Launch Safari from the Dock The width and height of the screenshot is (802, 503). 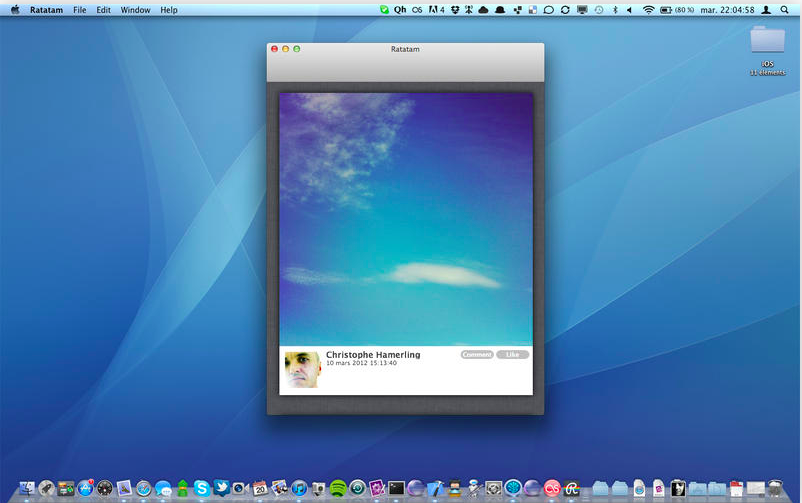tap(144, 489)
